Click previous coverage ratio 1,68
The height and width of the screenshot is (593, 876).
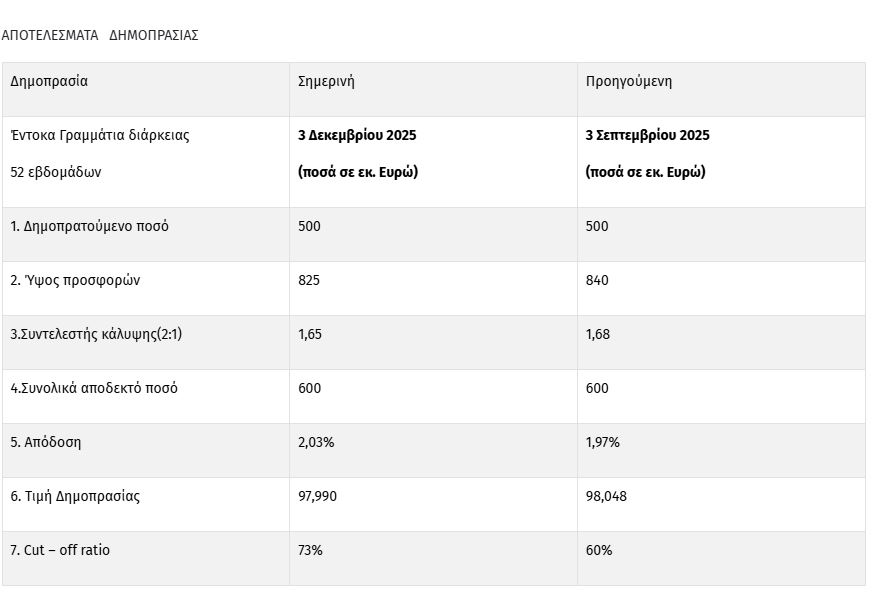tap(598, 334)
